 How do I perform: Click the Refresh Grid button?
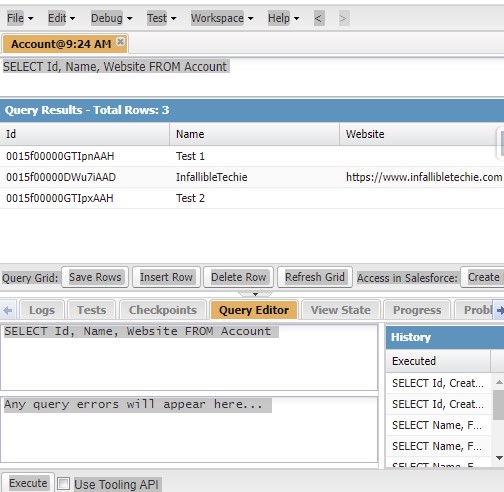315,277
